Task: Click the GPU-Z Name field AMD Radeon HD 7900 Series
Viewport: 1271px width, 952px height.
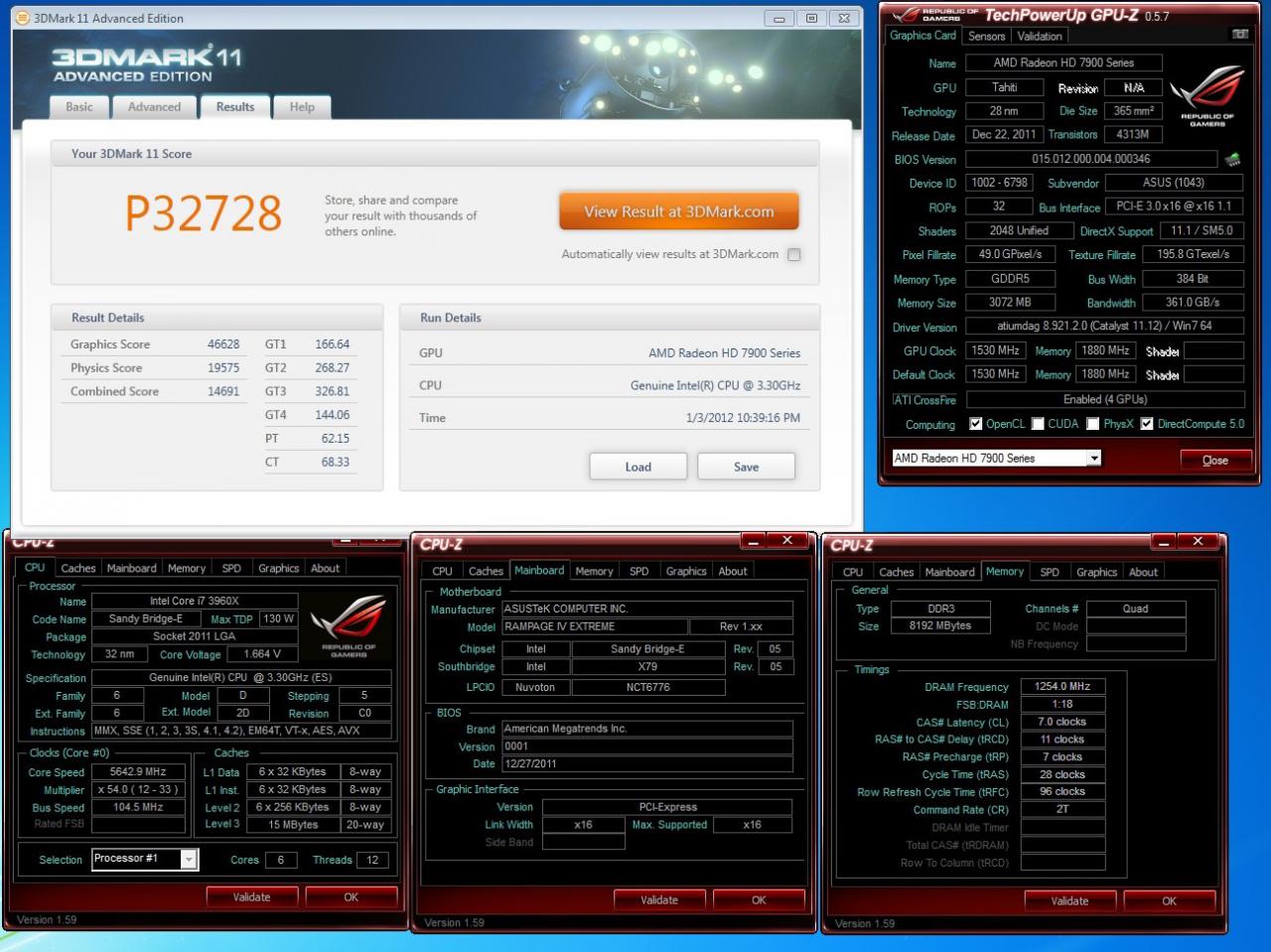Action: pos(1063,63)
